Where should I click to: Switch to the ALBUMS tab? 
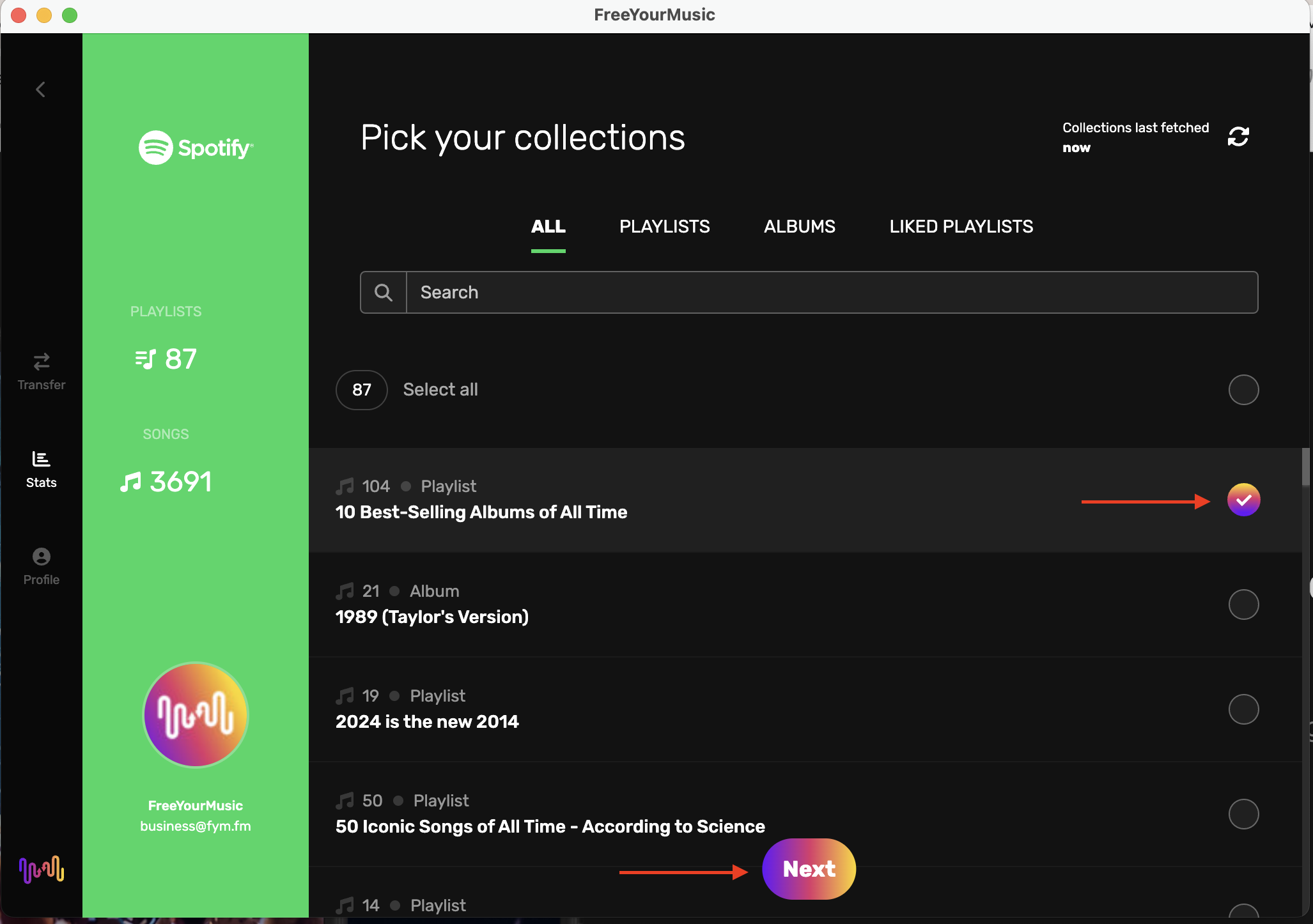[799, 227]
